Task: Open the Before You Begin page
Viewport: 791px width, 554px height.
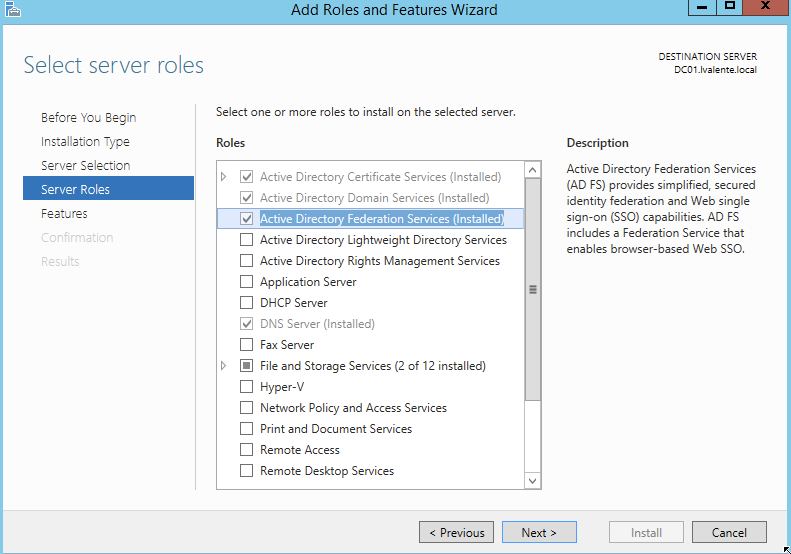Action: point(88,117)
